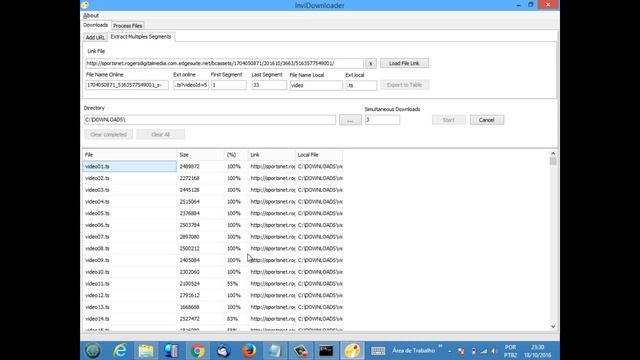Click the Size column header

pyautogui.click(x=200, y=155)
